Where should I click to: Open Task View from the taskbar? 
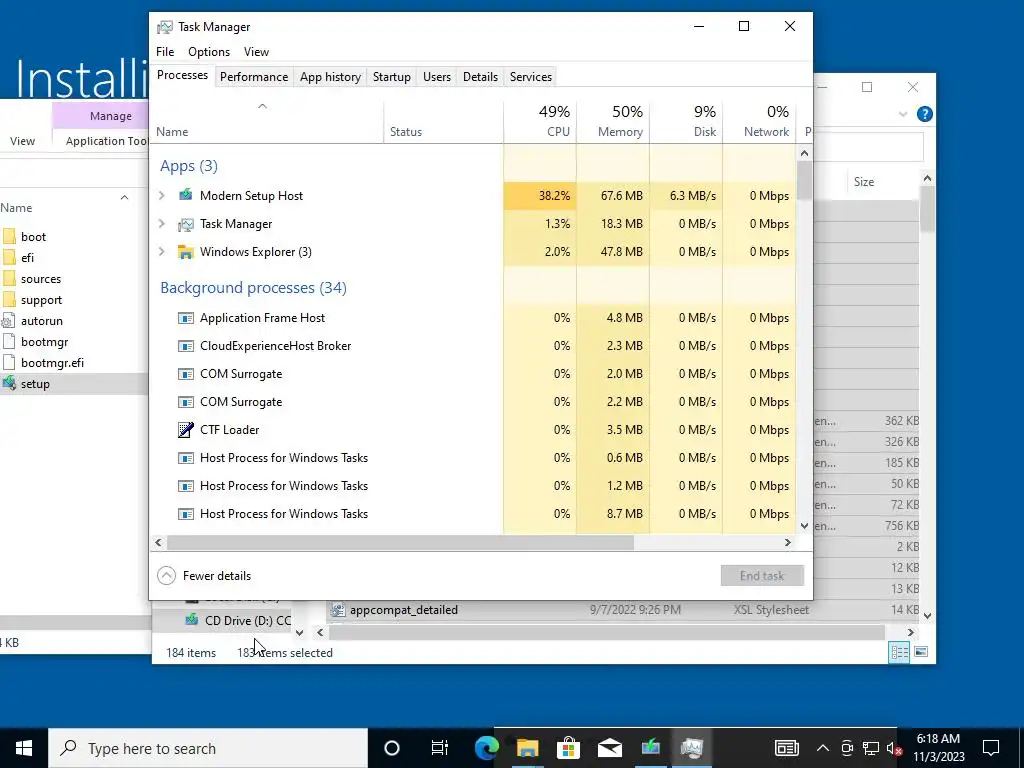(440, 748)
